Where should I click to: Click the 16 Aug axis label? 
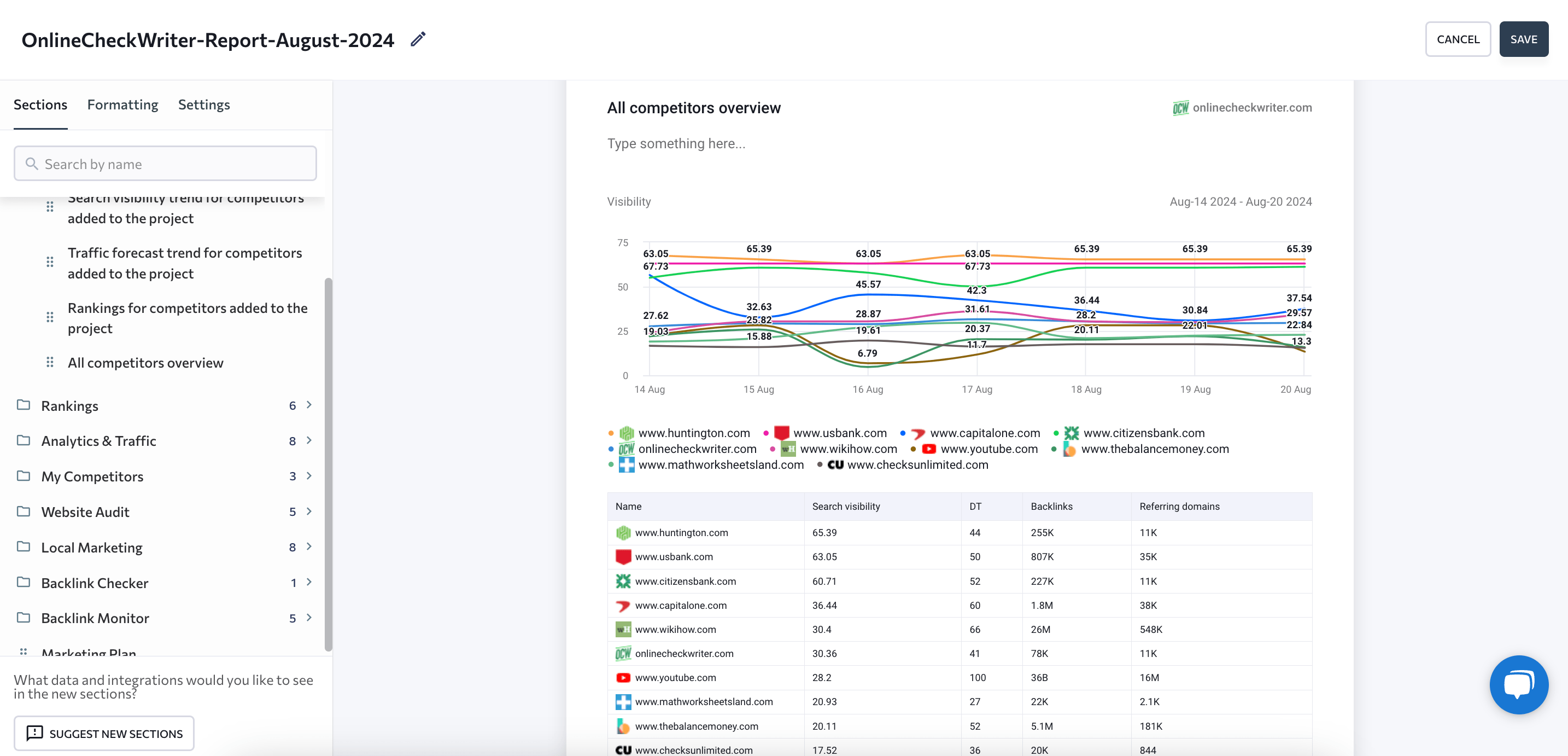tap(868, 389)
